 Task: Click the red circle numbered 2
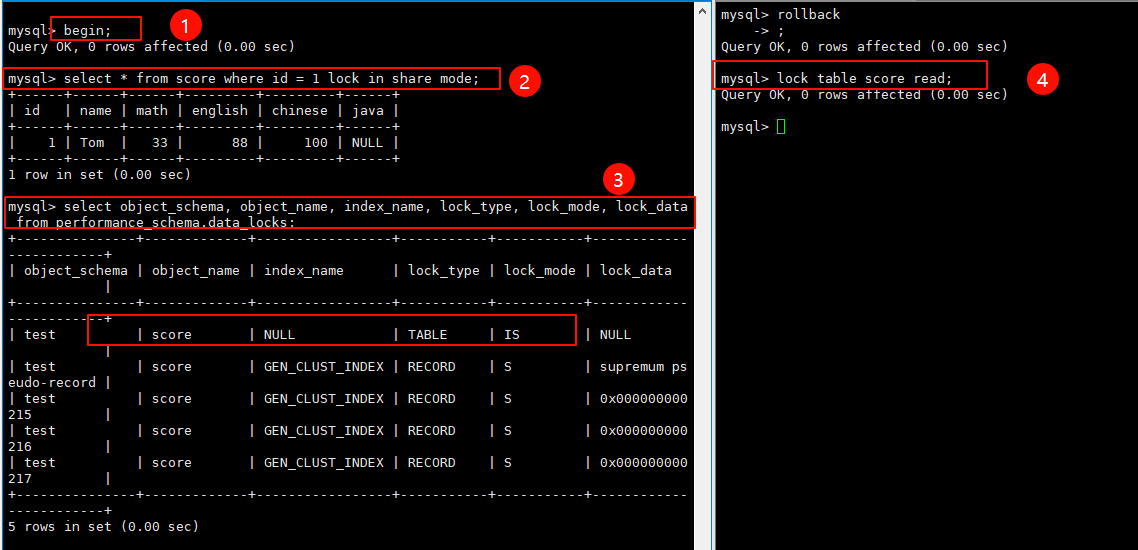click(x=525, y=80)
